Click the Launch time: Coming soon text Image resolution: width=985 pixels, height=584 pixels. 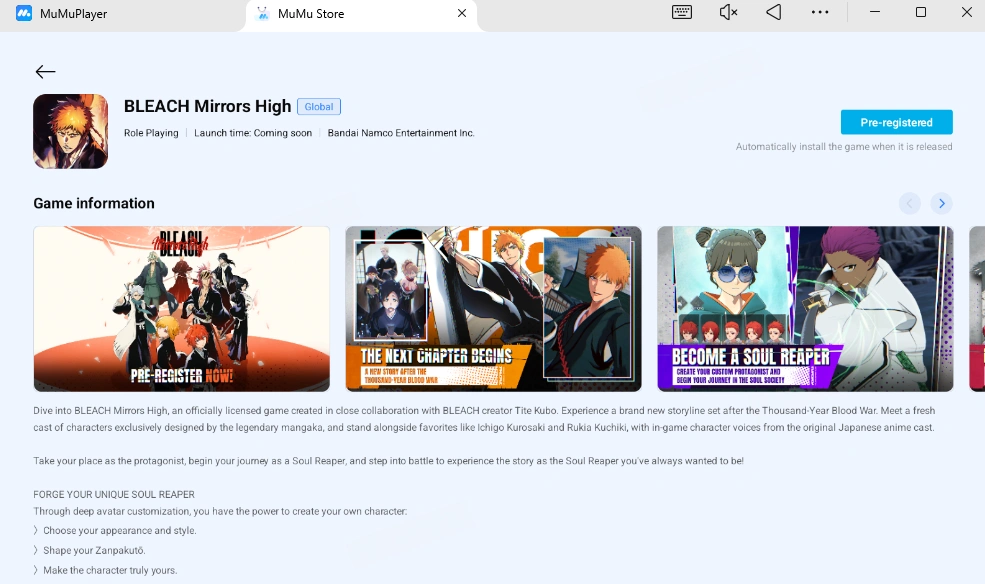point(253,133)
